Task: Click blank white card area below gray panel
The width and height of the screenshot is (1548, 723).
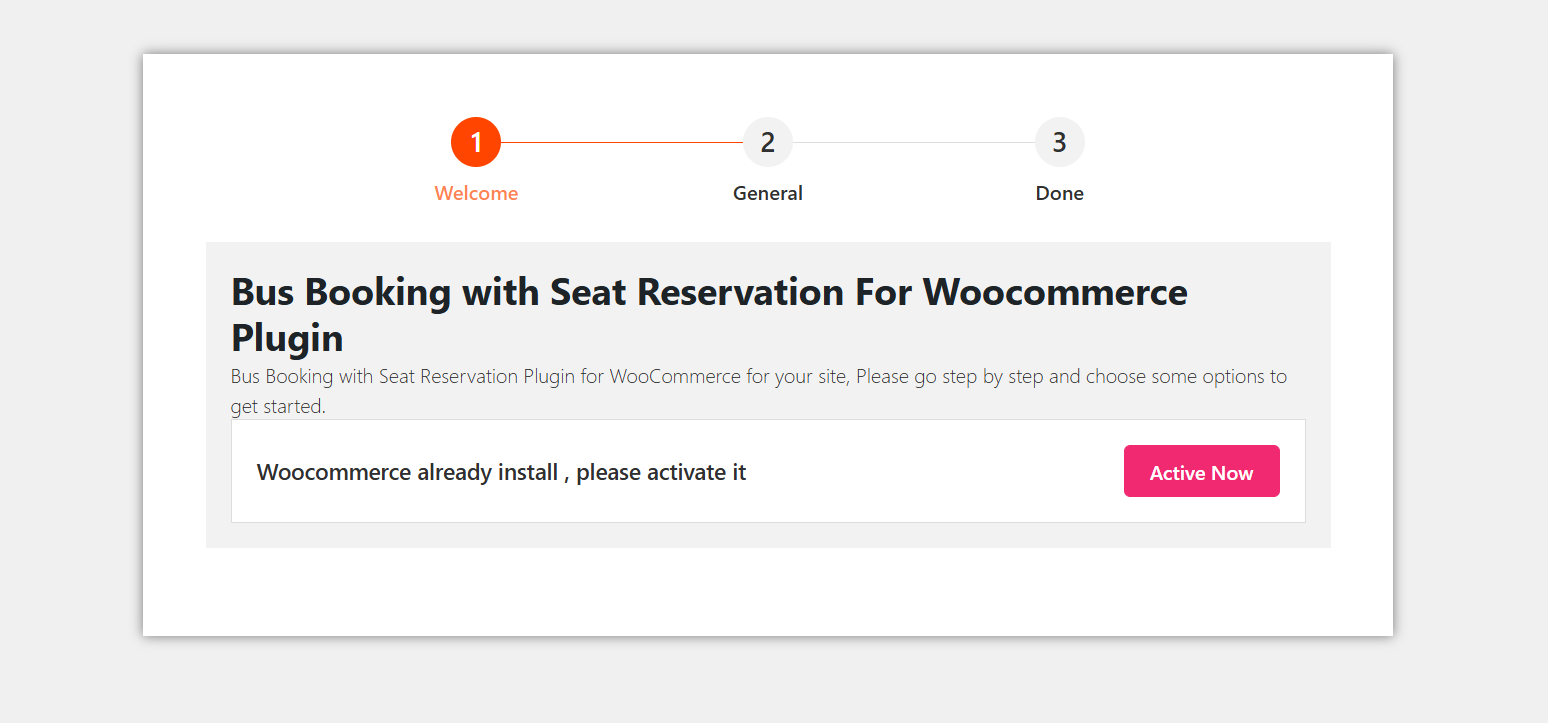Action: point(768,592)
